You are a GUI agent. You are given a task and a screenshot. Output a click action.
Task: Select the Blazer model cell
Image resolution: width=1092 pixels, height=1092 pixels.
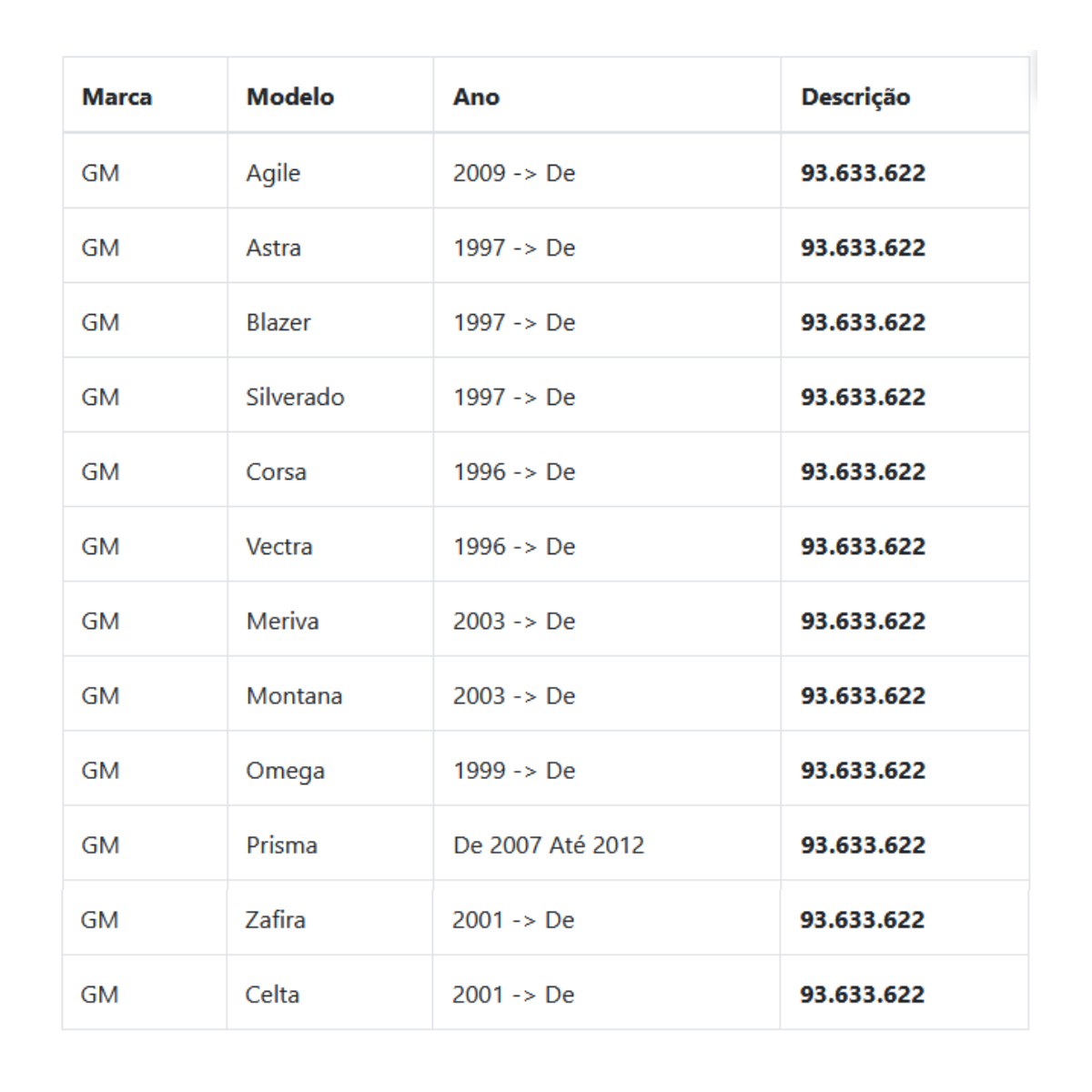pyautogui.click(x=330, y=320)
